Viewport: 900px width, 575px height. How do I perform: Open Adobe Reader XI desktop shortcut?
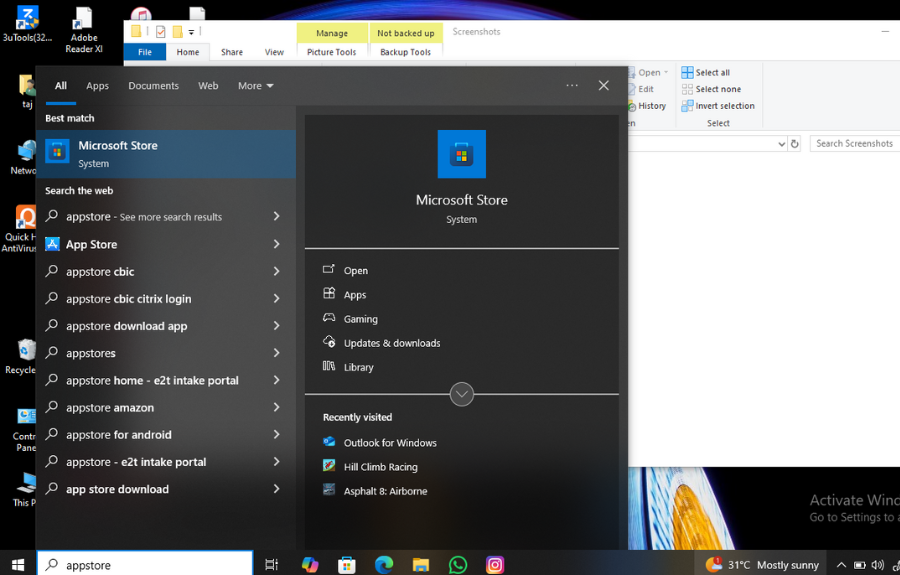click(84, 31)
